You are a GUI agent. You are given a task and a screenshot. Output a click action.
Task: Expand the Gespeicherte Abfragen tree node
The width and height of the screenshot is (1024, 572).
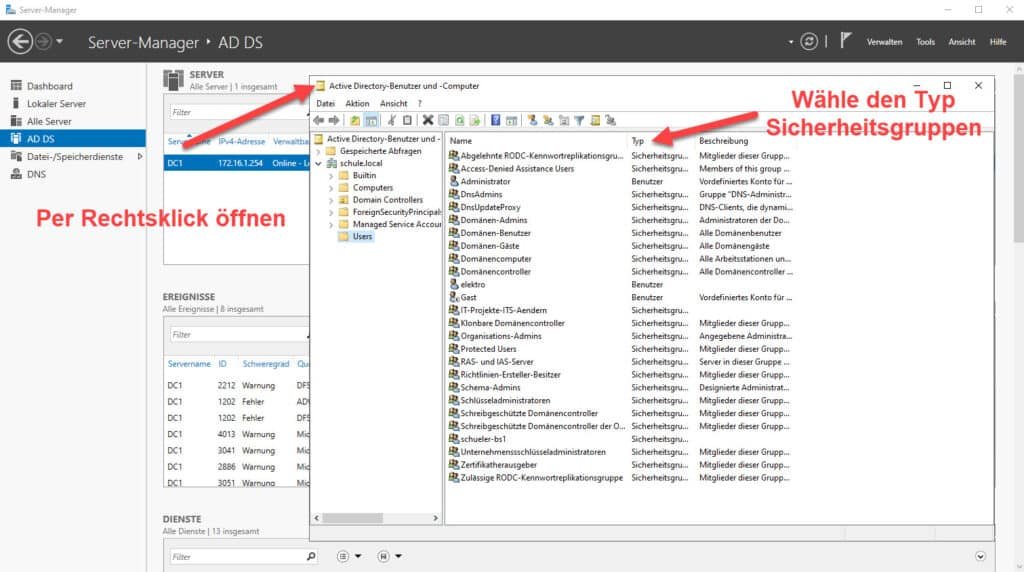pyautogui.click(x=319, y=151)
